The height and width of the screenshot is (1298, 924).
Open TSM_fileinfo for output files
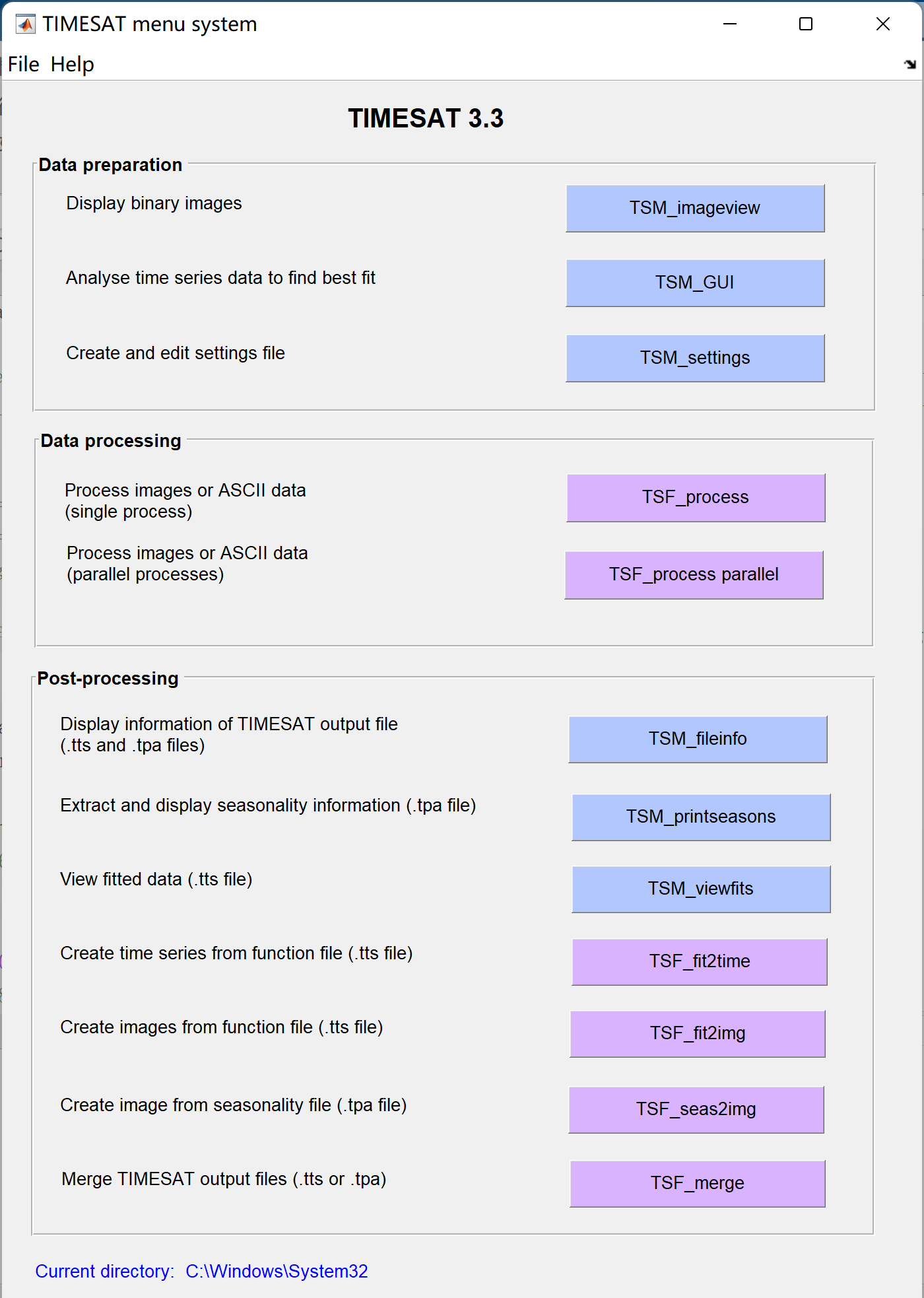coord(698,739)
